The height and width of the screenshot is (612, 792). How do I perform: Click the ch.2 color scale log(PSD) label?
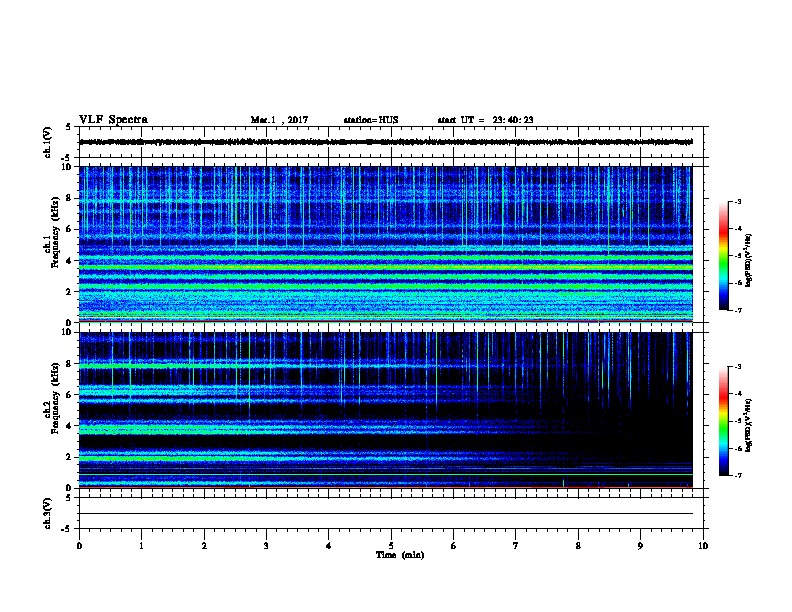pos(749,426)
